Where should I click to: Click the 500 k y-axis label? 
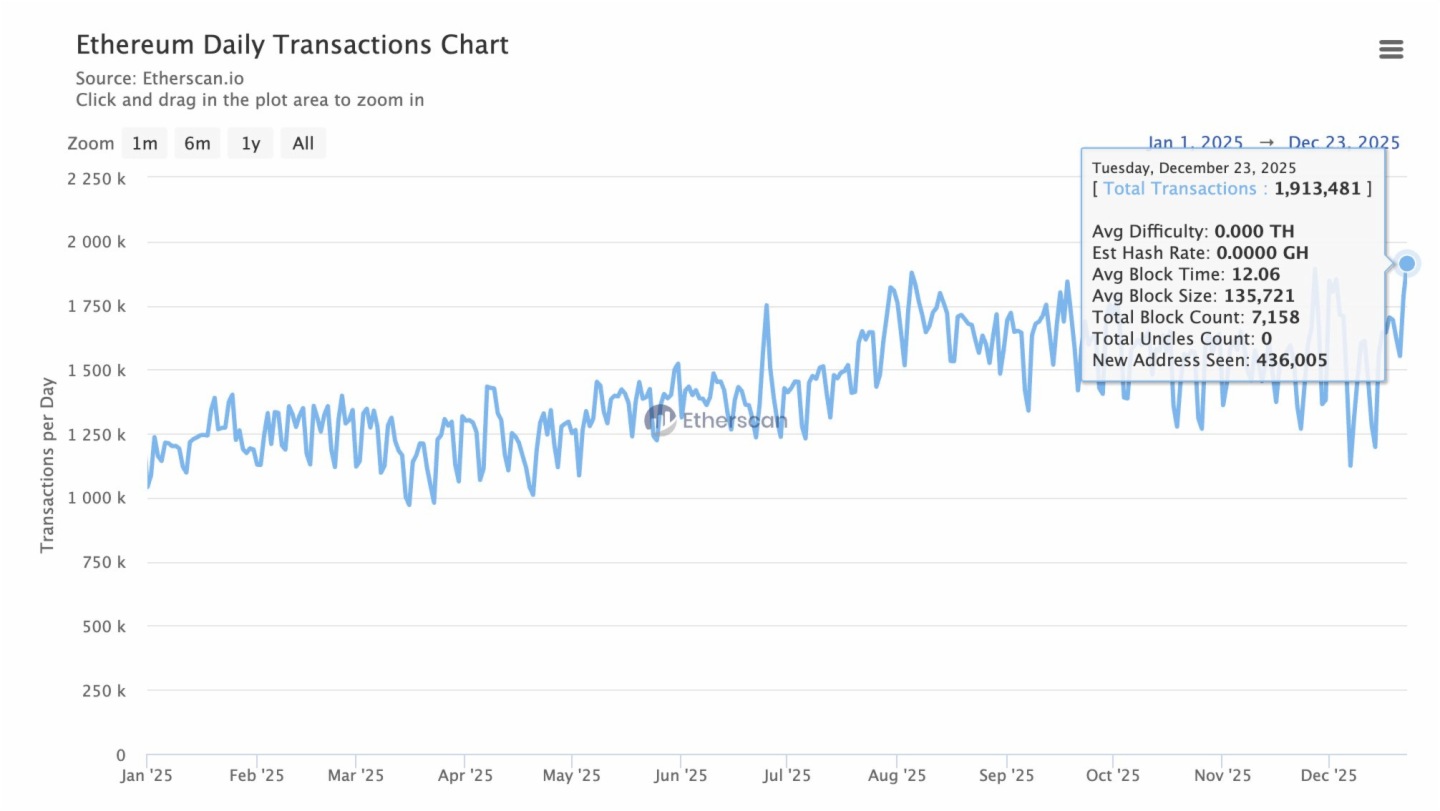[101, 626]
